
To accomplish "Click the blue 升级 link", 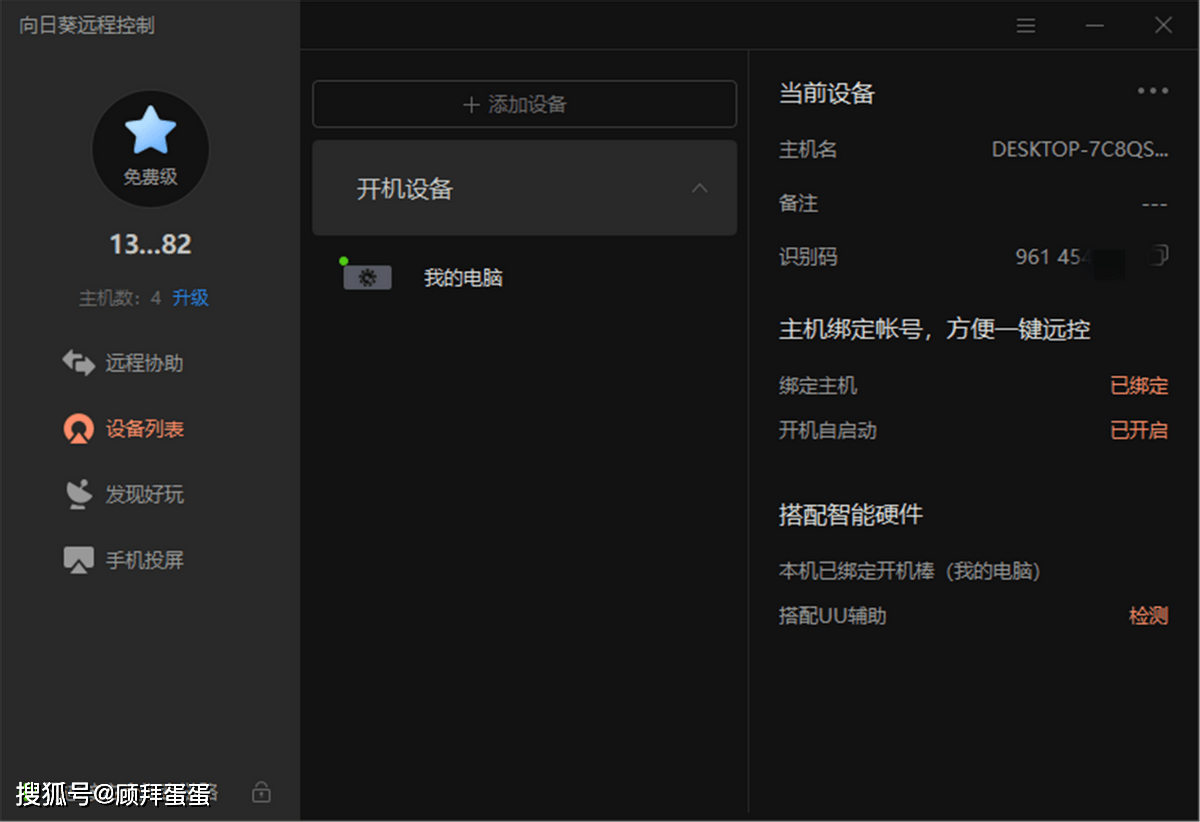I will 190,298.
